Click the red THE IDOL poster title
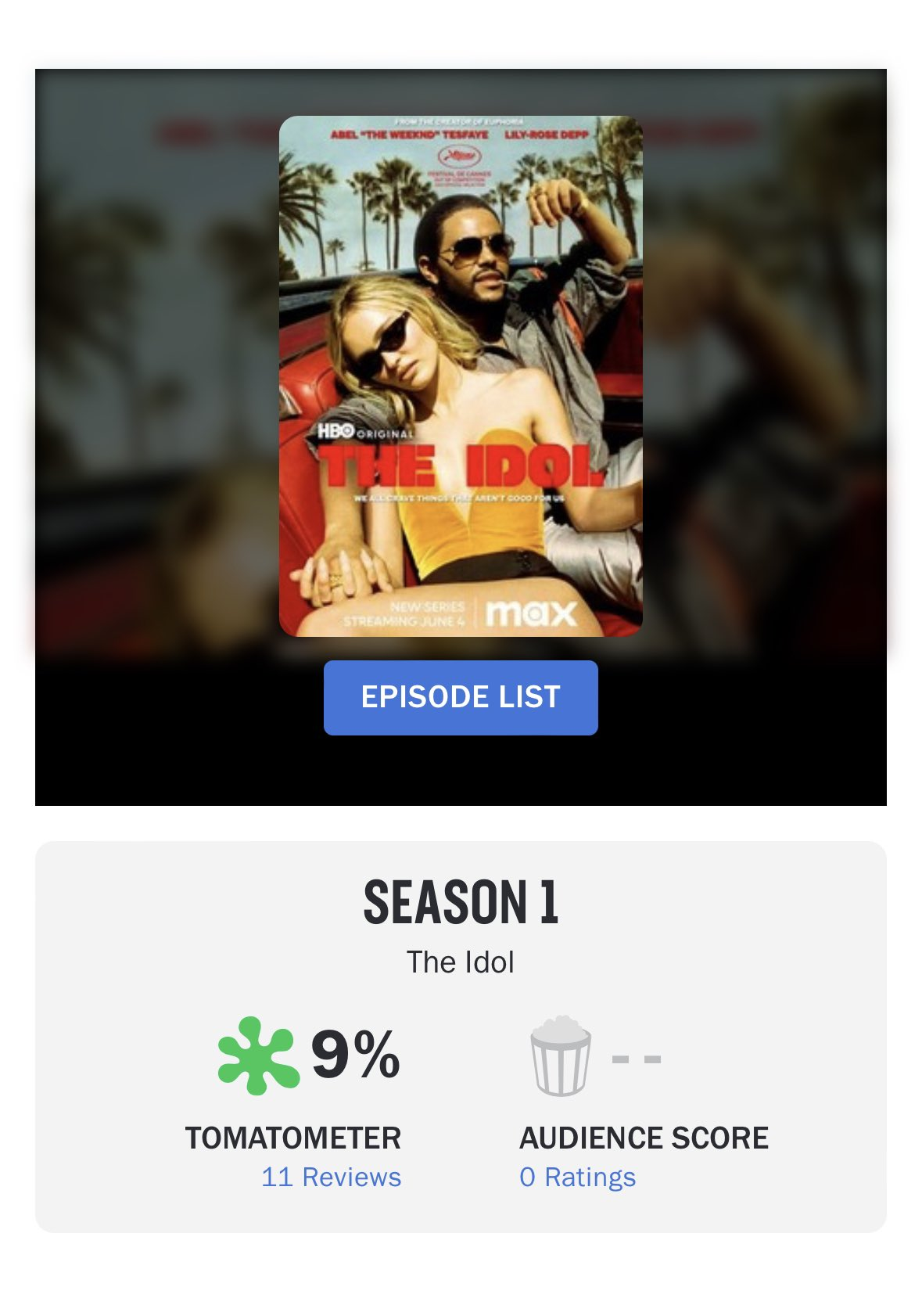 pyautogui.click(x=461, y=467)
